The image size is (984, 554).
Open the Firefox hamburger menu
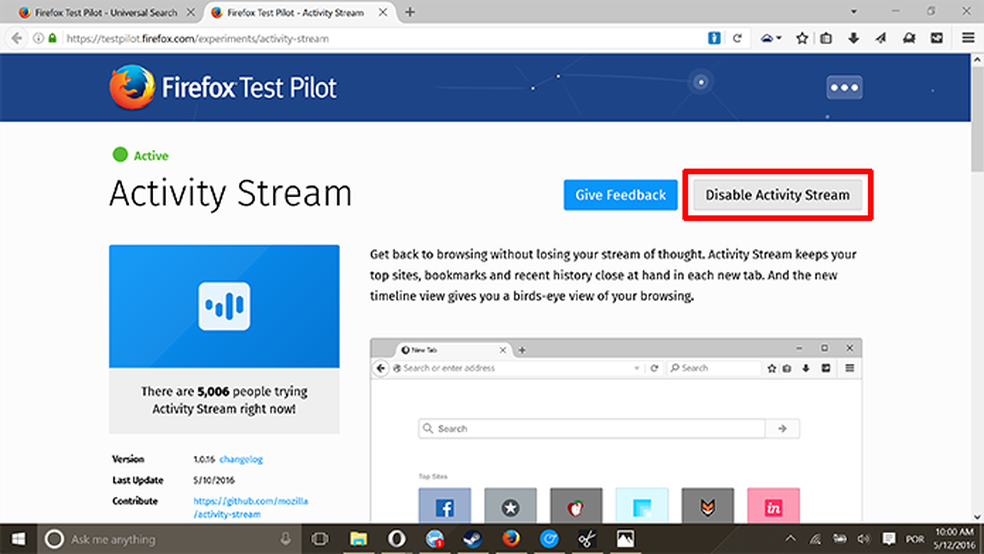coord(967,38)
